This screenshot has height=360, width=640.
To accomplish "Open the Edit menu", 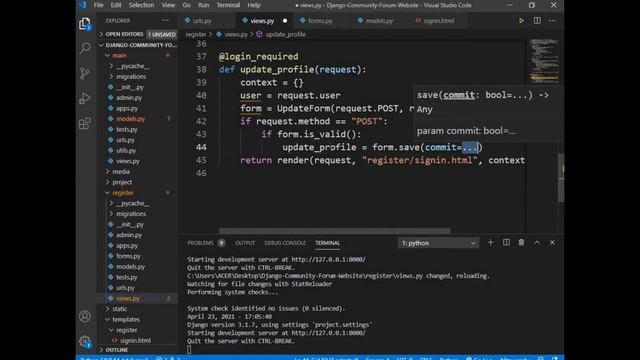I will pos(116,5).
